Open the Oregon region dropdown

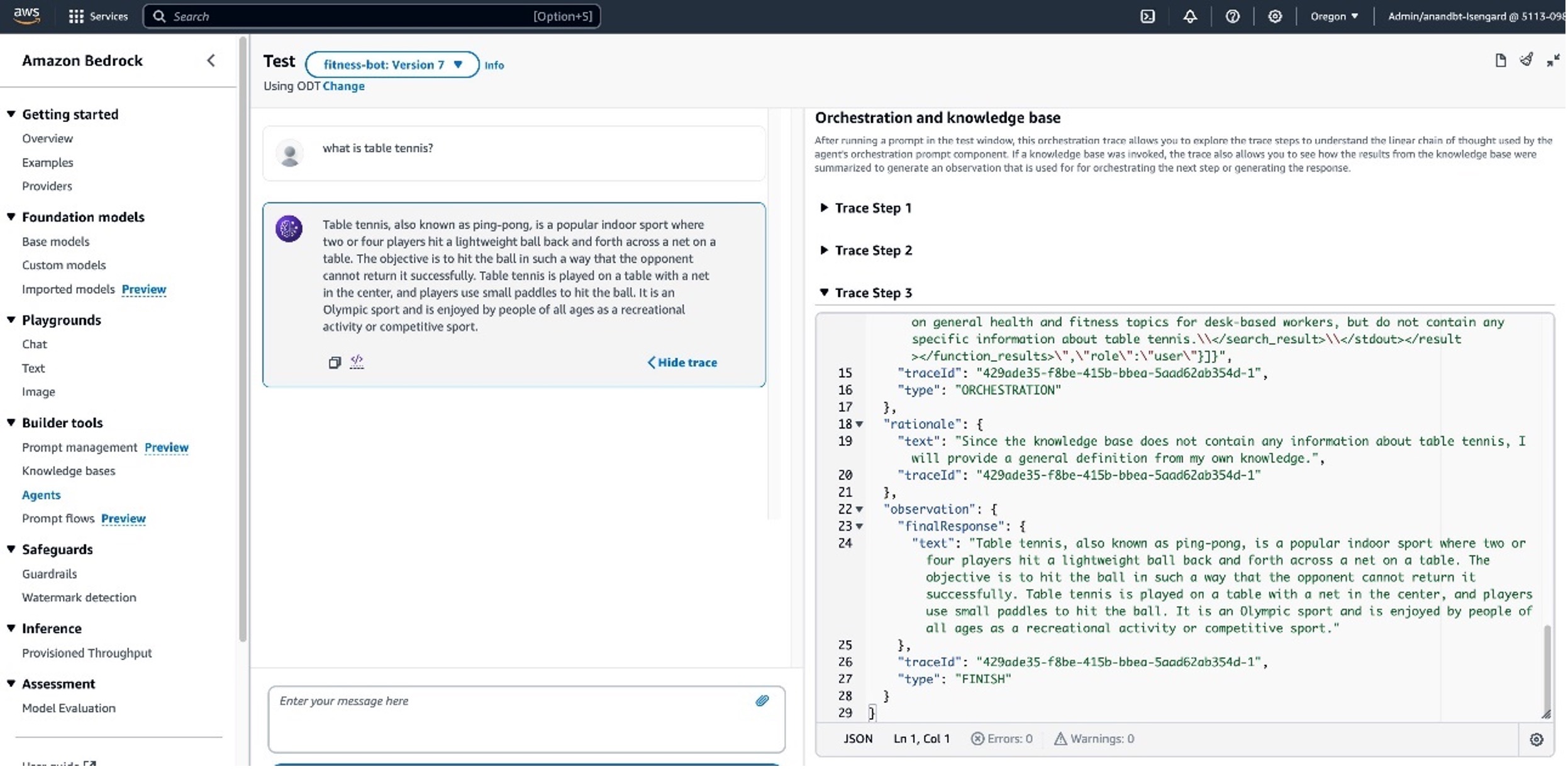[x=1334, y=16]
